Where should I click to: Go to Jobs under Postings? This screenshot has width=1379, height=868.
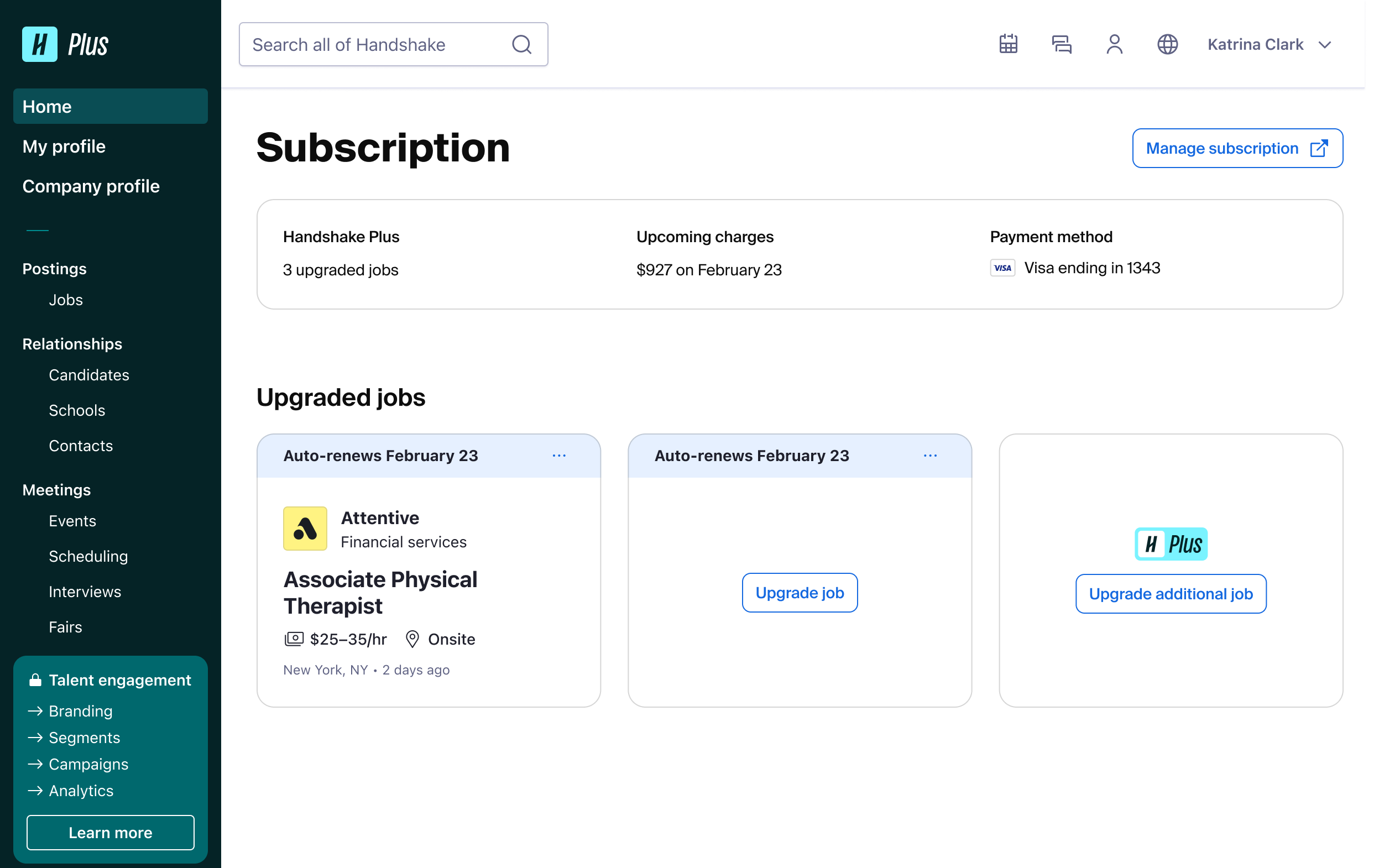66,300
